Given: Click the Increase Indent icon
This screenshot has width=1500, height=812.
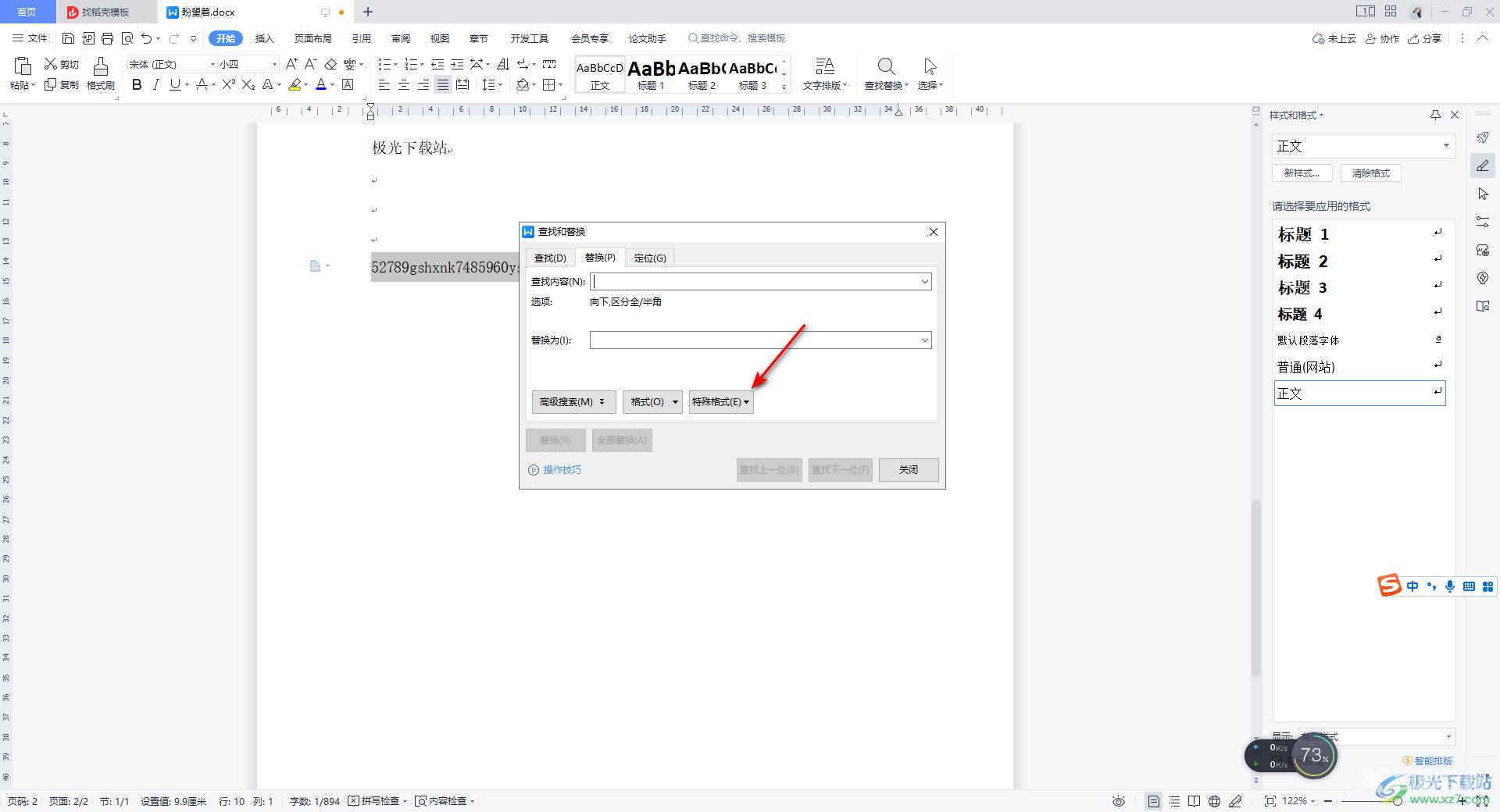Looking at the screenshot, I should (x=458, y=64).
